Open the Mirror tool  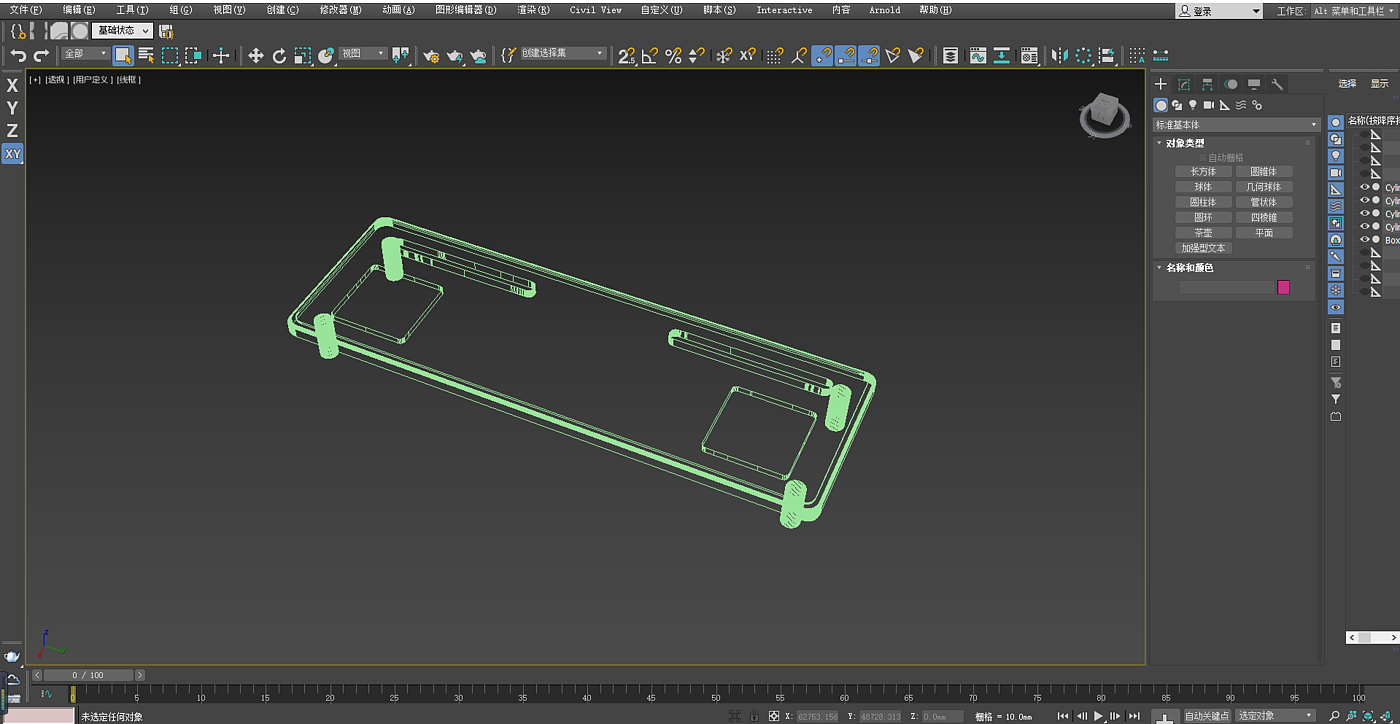[x=1060, y=56]
